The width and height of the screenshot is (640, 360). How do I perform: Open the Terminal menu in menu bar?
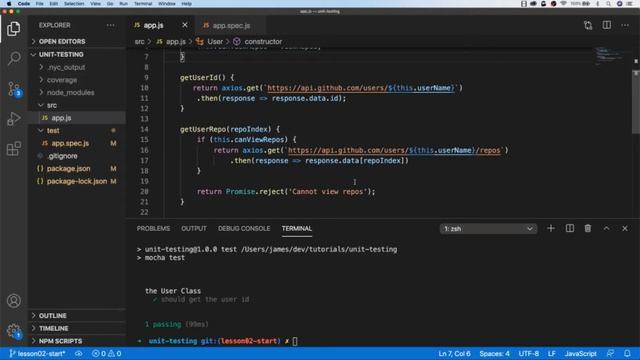(143, 4)
